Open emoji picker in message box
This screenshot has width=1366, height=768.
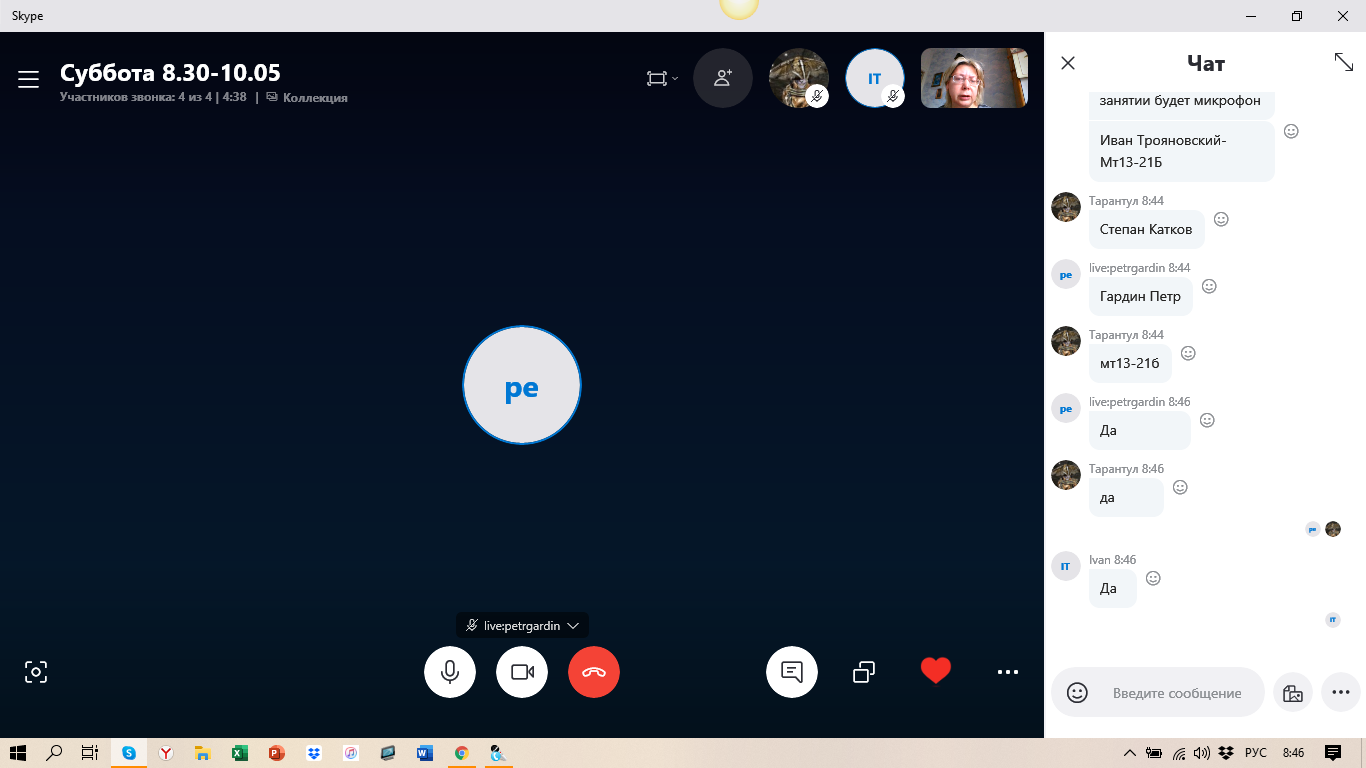pyautogui.click(x=1077, y=693)
